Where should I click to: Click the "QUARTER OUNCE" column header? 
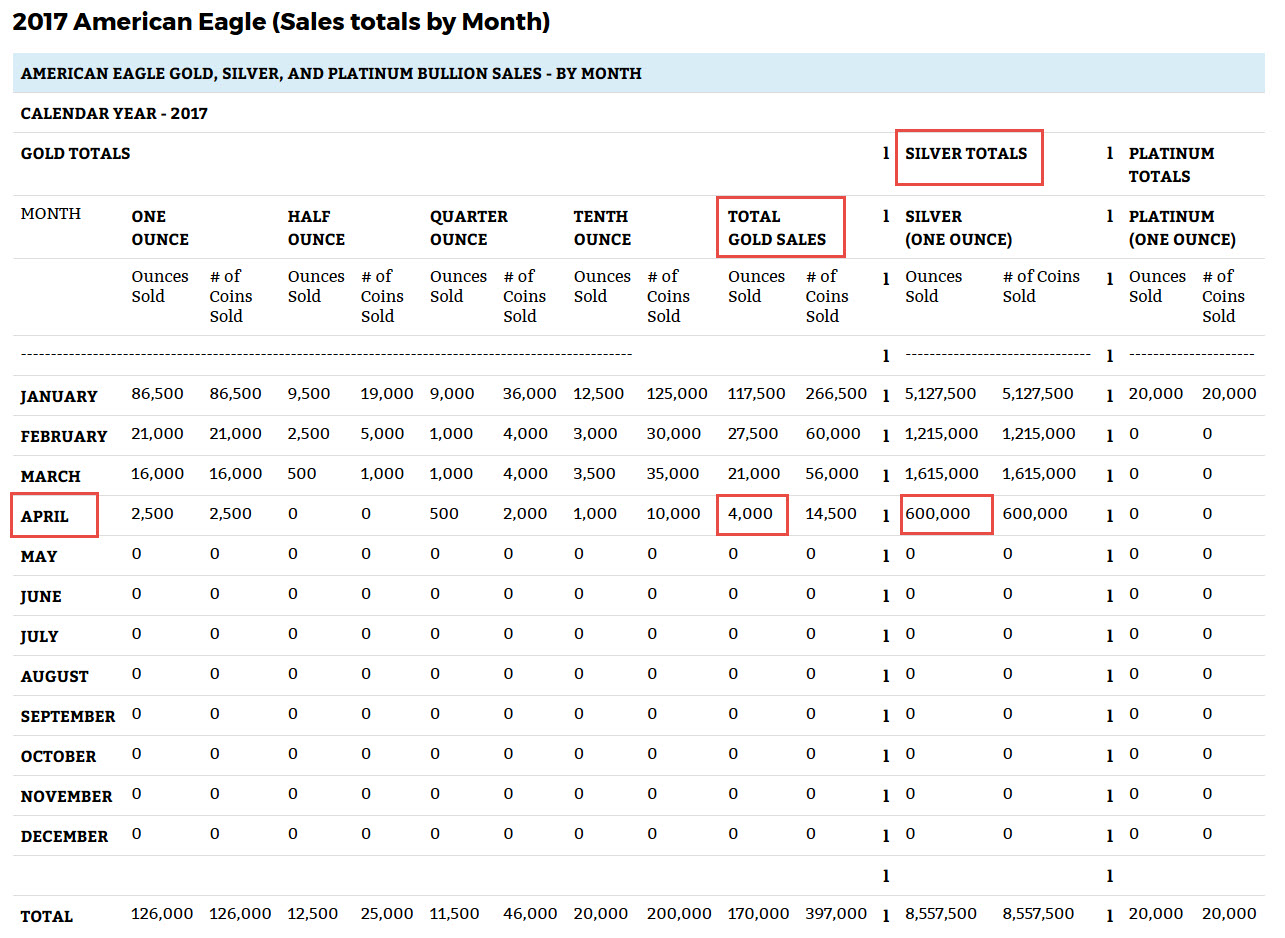469,228
